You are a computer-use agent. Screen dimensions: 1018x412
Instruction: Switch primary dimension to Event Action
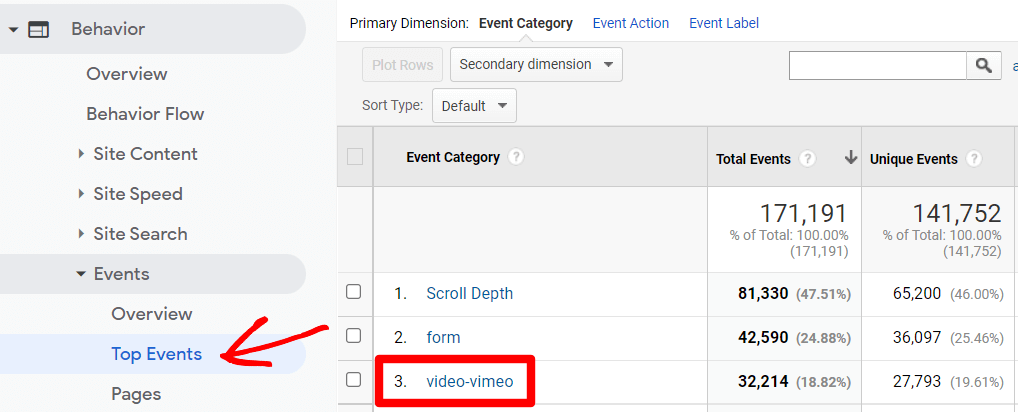[630, 23]
